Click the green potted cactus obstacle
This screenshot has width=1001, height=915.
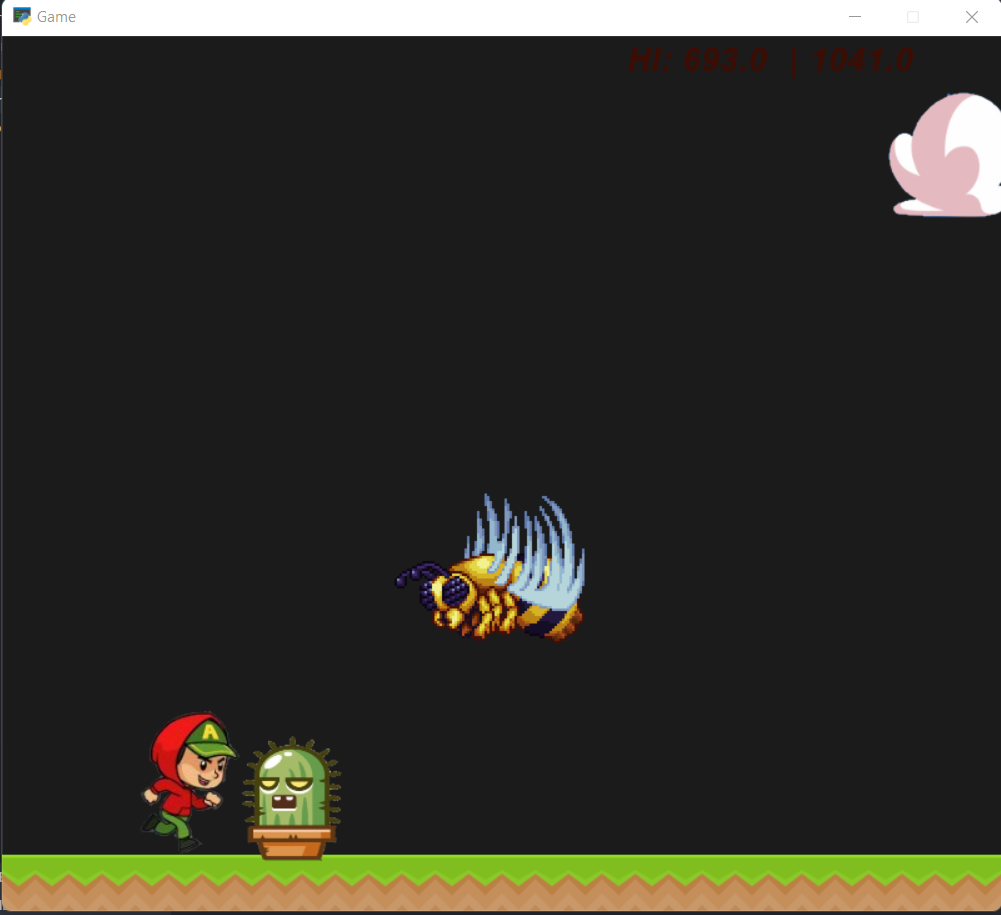[292, 798]
